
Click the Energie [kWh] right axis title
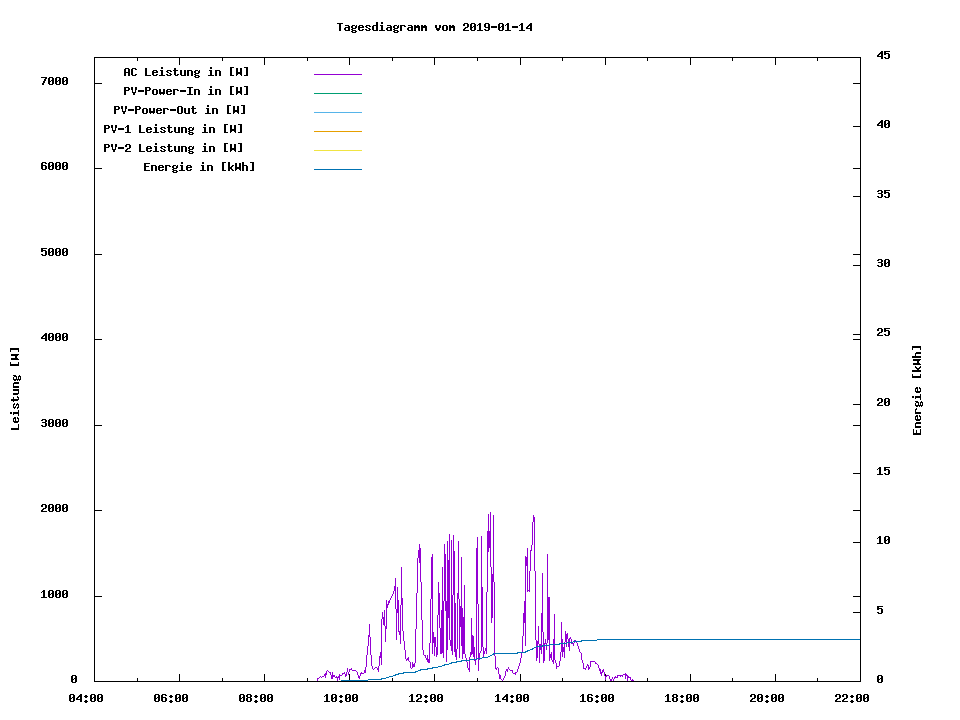(917, 390)
